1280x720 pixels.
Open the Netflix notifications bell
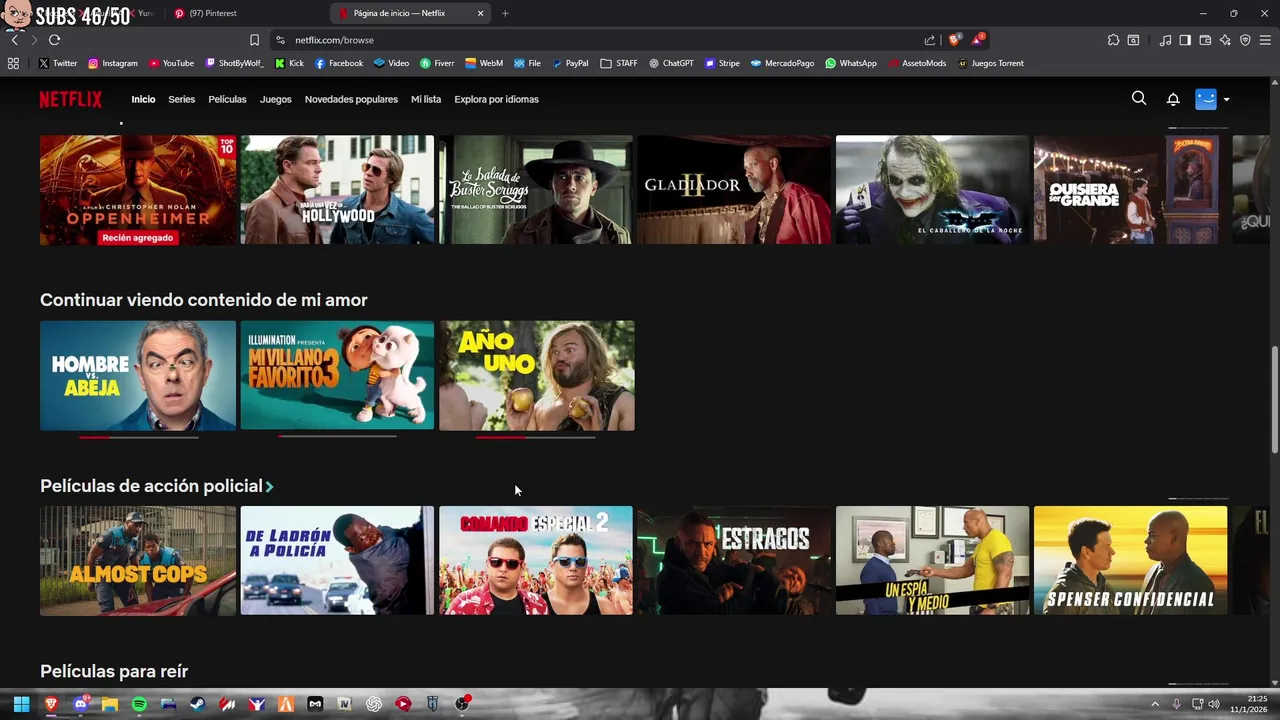coord(1173,99)
